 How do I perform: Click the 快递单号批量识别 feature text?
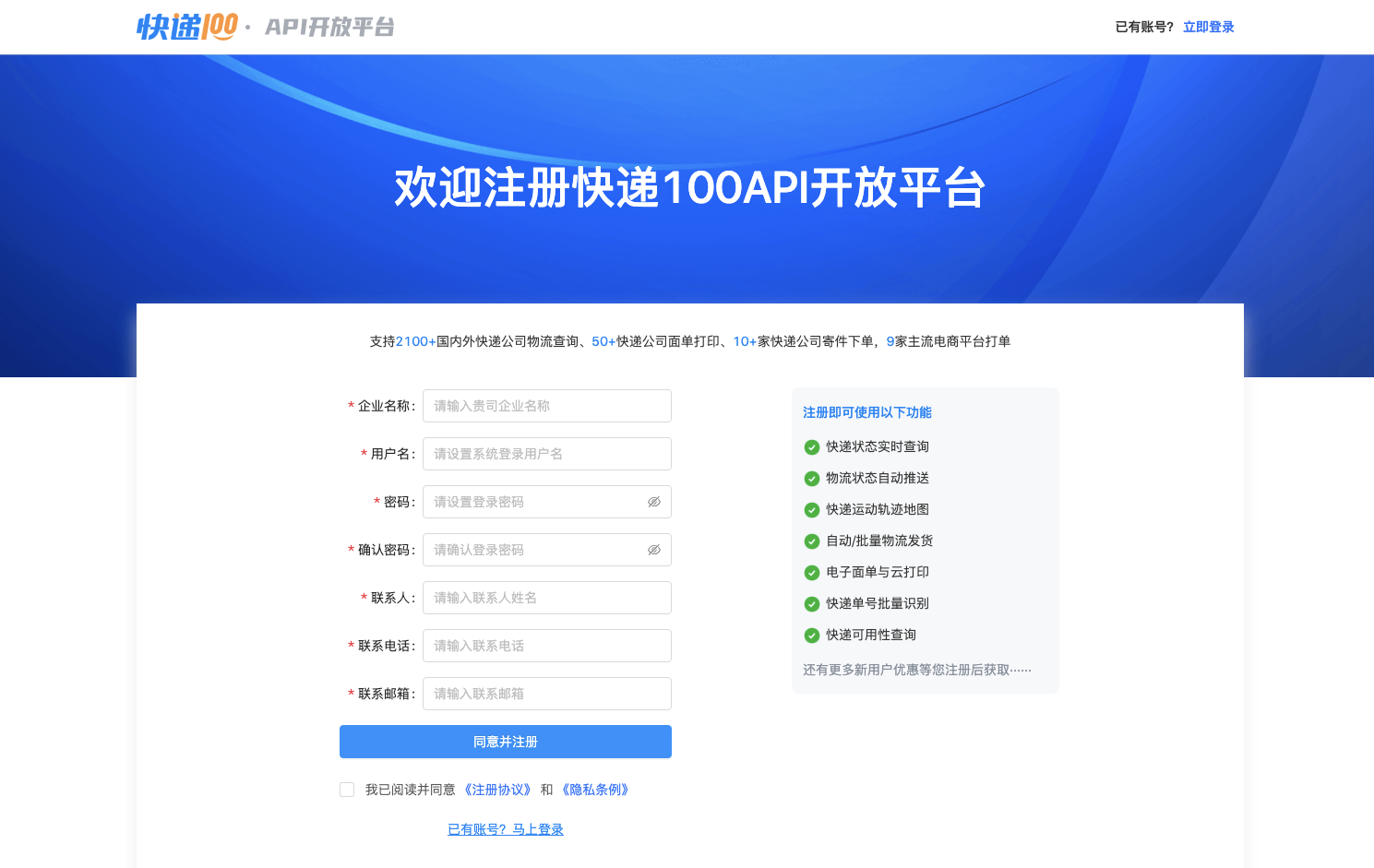coord(878,603)
